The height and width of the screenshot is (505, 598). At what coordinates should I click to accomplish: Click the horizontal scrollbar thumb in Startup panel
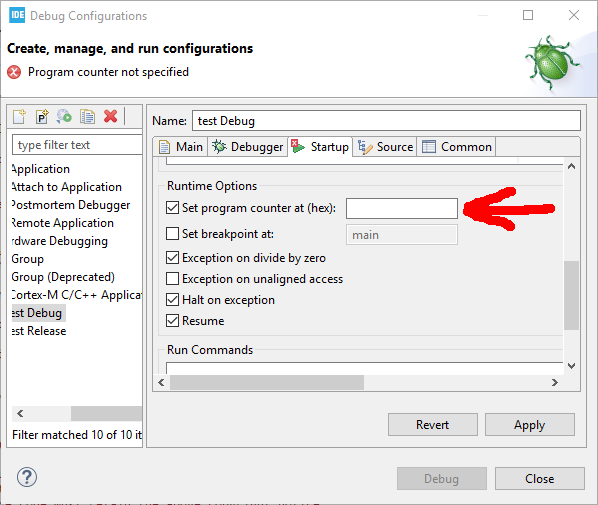click(267, 382)
